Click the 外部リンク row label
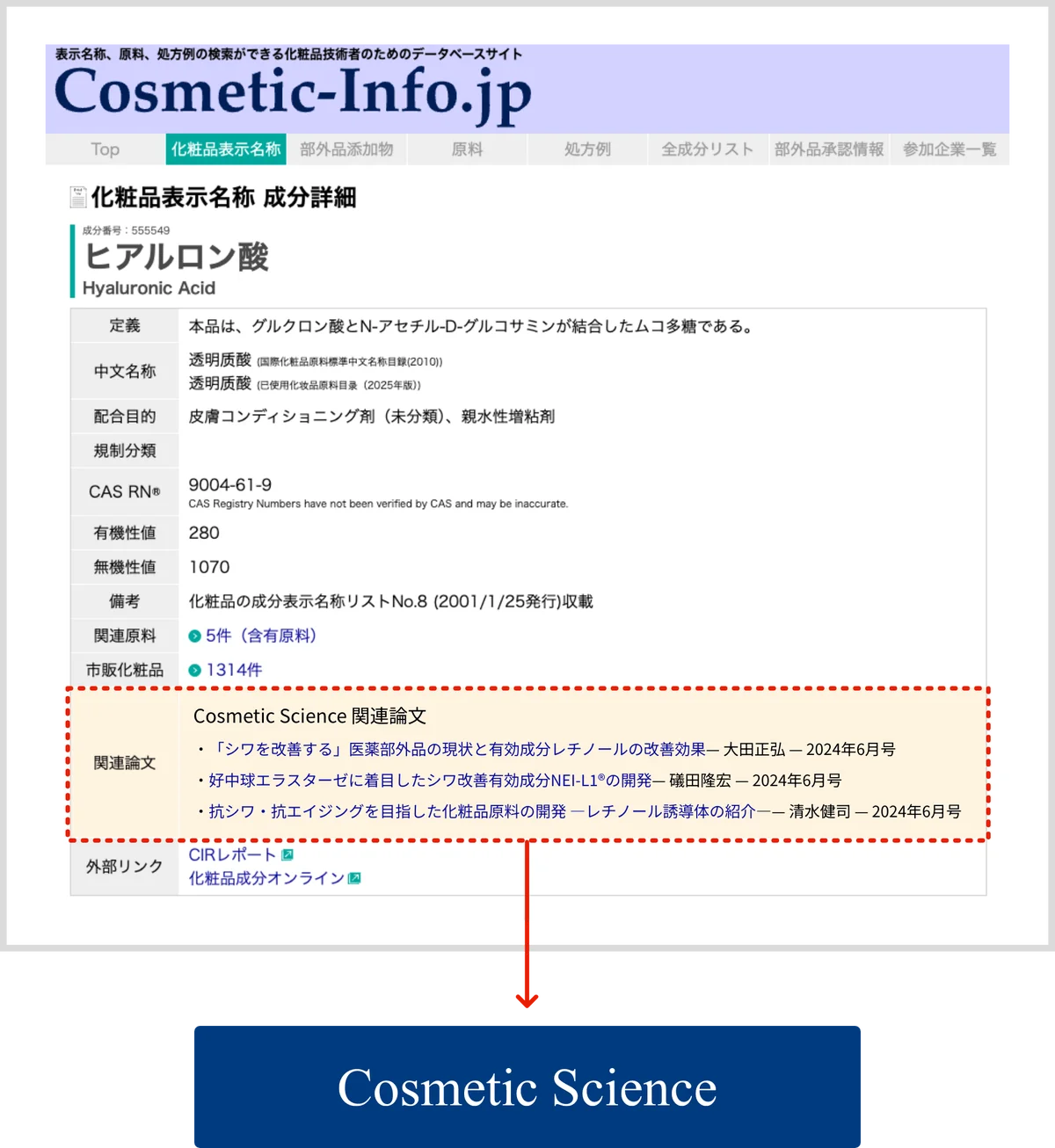 tap(125, 867)
